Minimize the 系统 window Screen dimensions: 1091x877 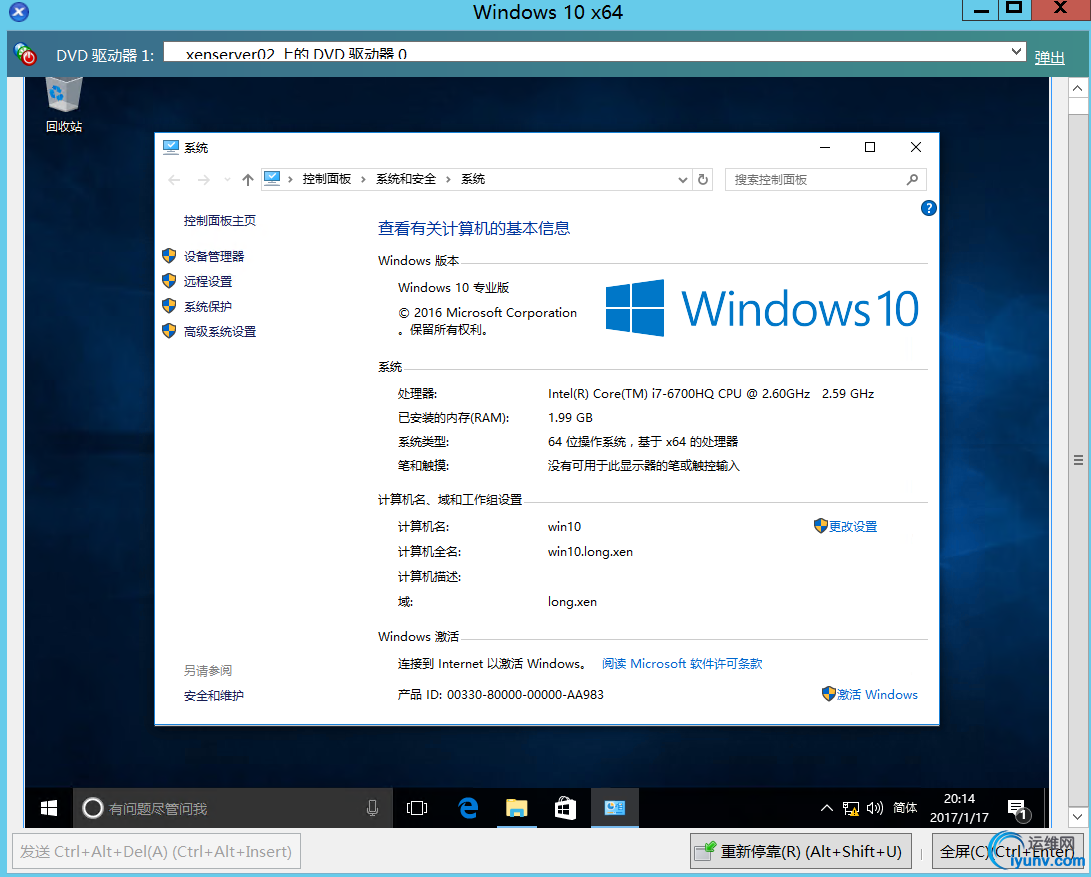[x=825, y=147]
